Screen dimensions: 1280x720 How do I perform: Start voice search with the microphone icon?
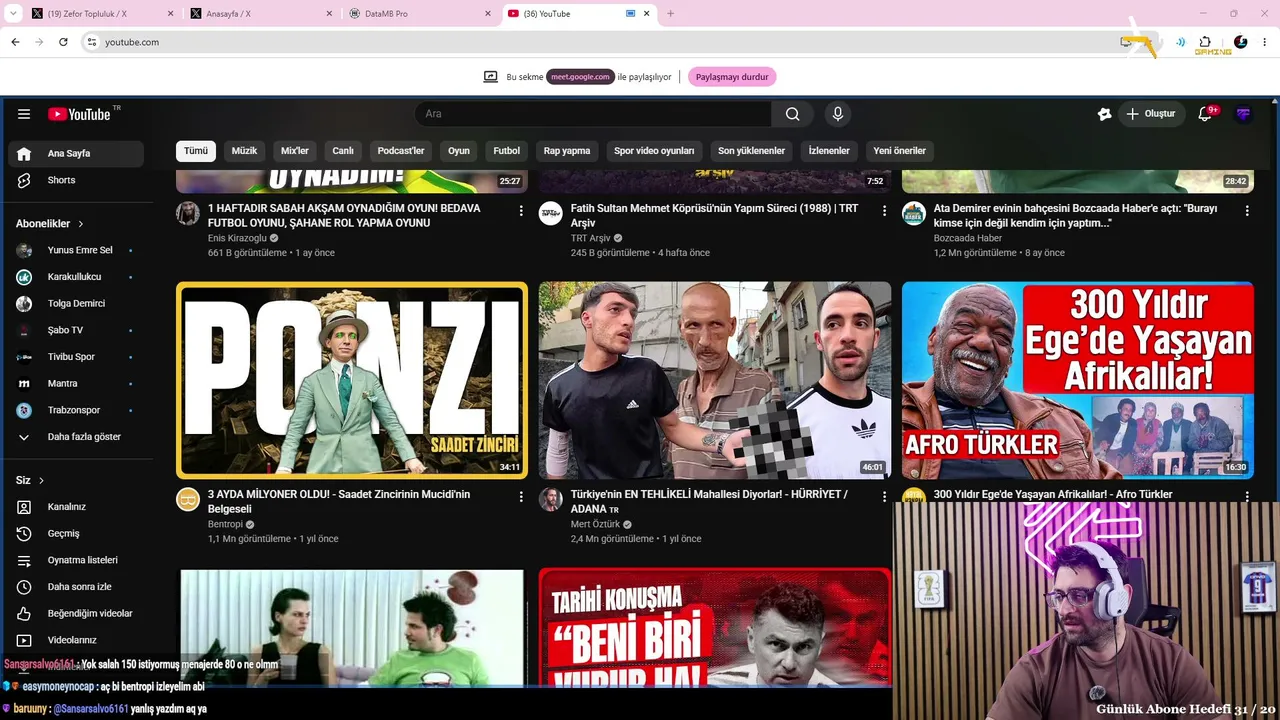pos(838,114)
